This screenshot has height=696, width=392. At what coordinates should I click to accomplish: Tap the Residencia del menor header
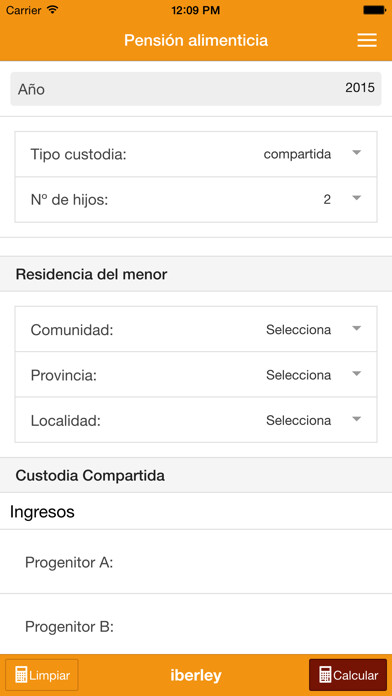pos(91,274)
